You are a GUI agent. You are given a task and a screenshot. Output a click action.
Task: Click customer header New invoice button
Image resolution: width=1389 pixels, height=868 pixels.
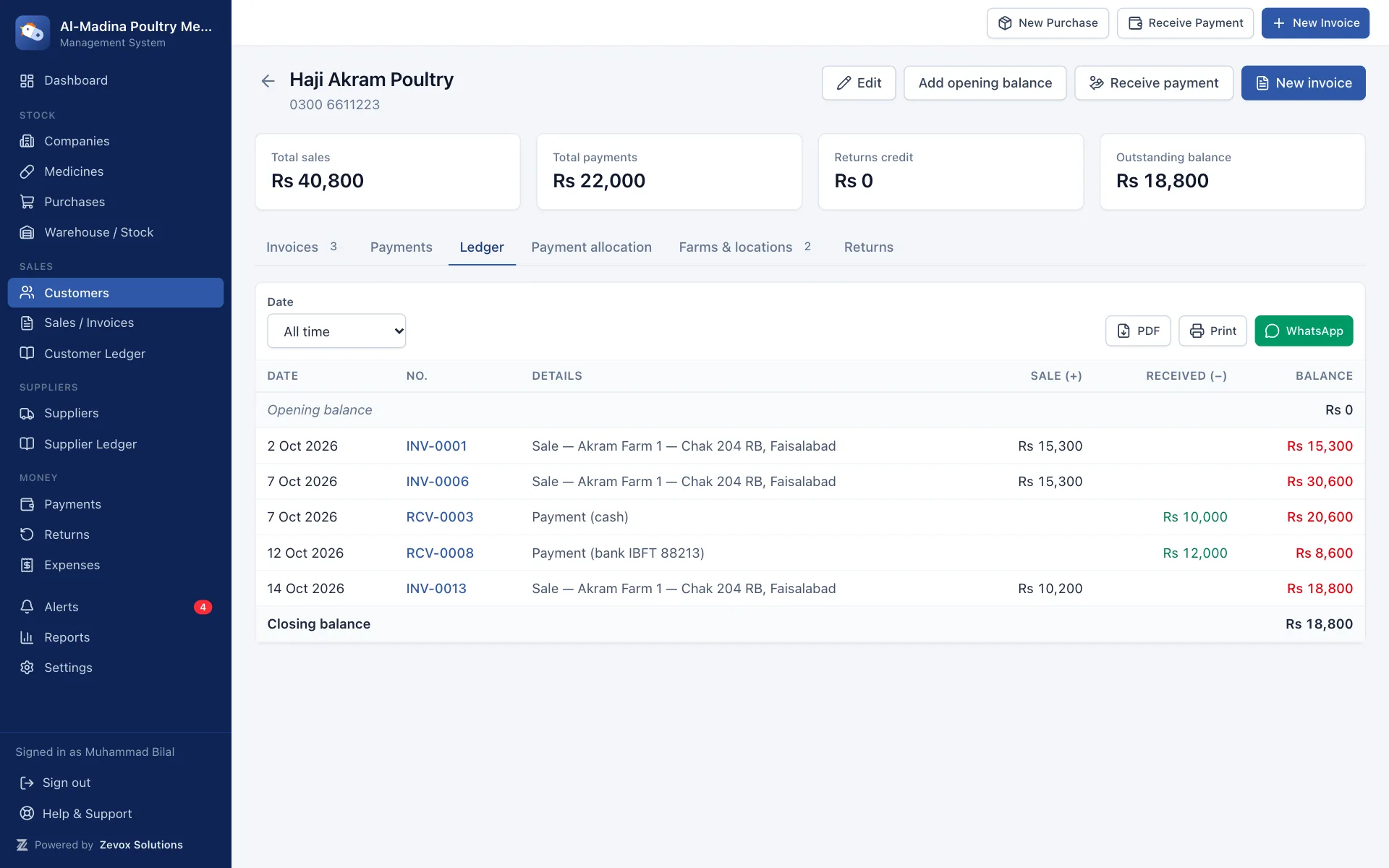[1304, 83]
